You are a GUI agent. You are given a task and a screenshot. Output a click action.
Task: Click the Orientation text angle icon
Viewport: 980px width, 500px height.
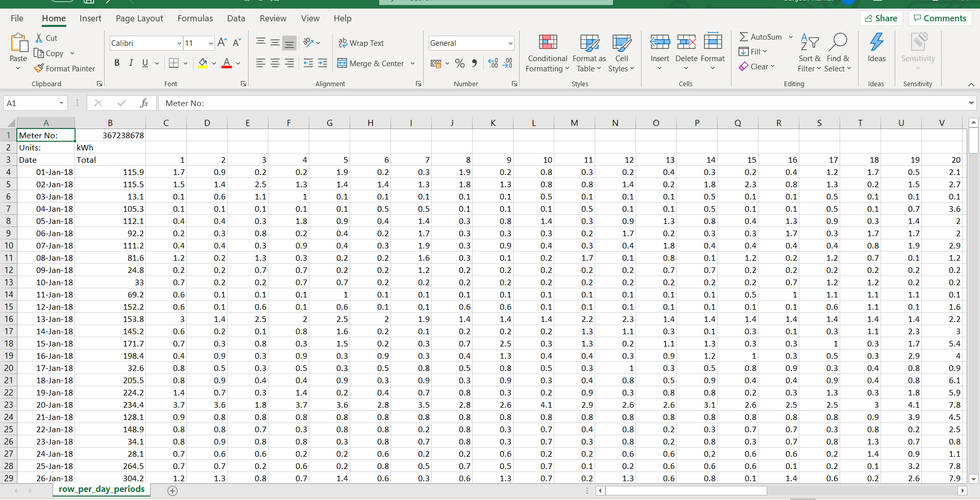[x=308, y=42]
